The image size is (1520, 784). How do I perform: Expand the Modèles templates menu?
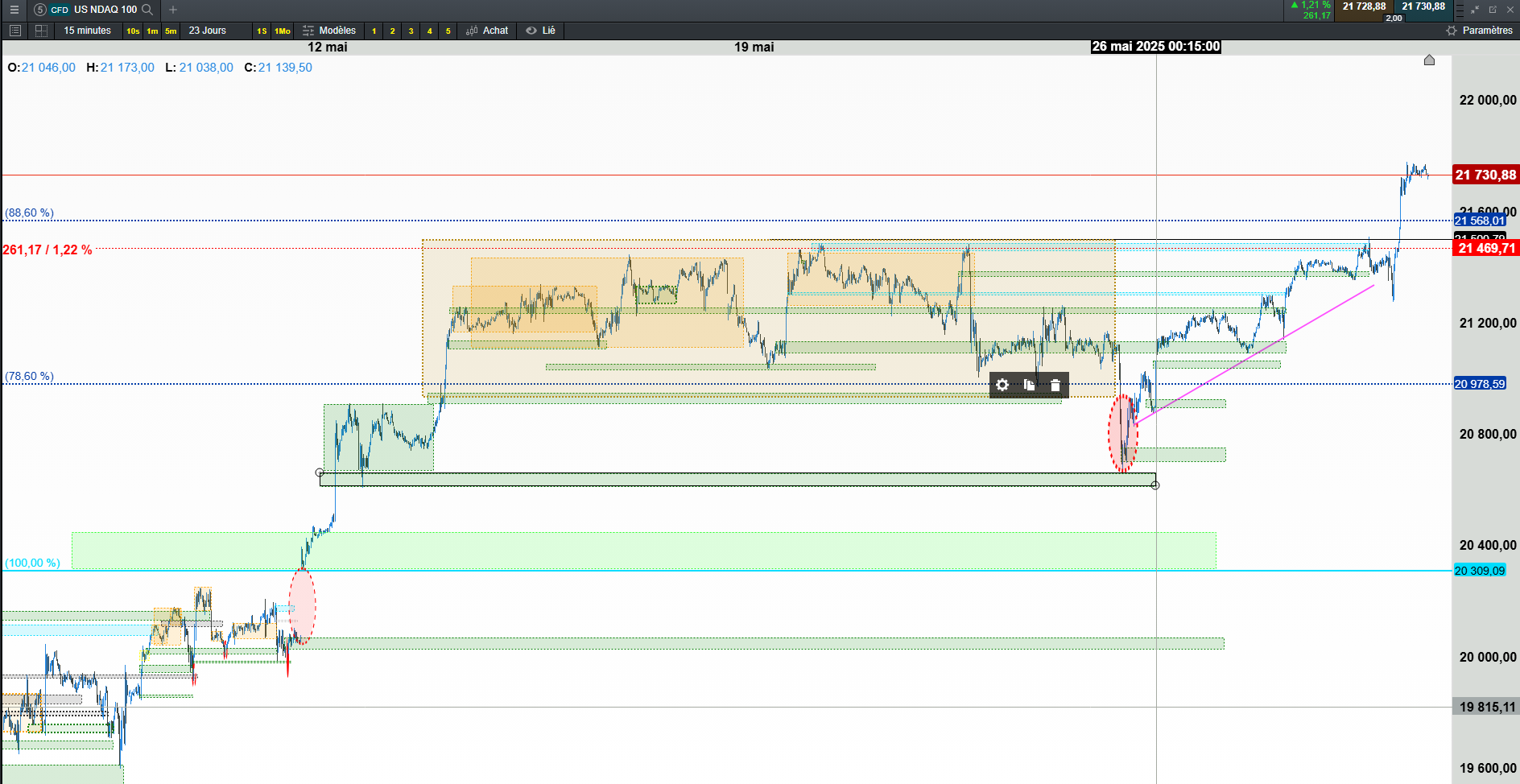tap(329, 31)
